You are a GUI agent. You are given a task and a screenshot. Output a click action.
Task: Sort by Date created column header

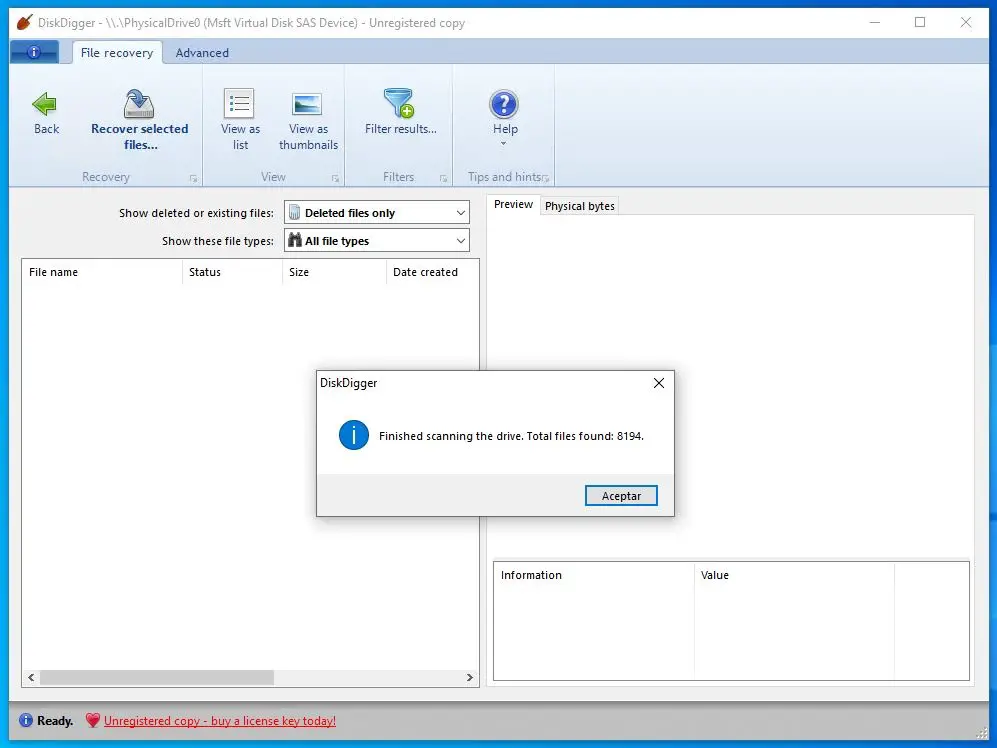tap(432, 272)
